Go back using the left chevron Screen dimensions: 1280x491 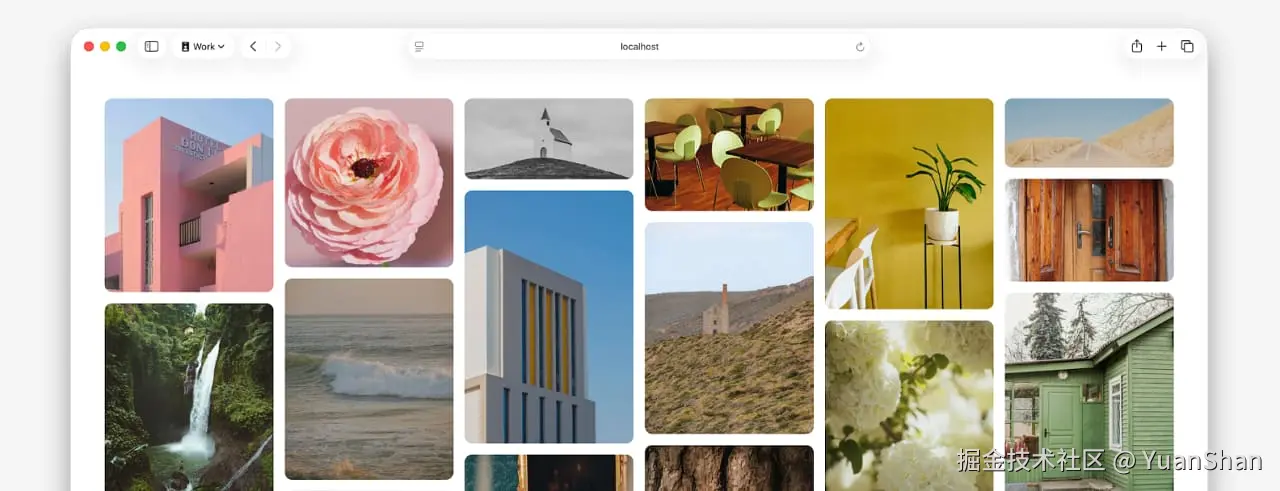click(x=253, y=47)
